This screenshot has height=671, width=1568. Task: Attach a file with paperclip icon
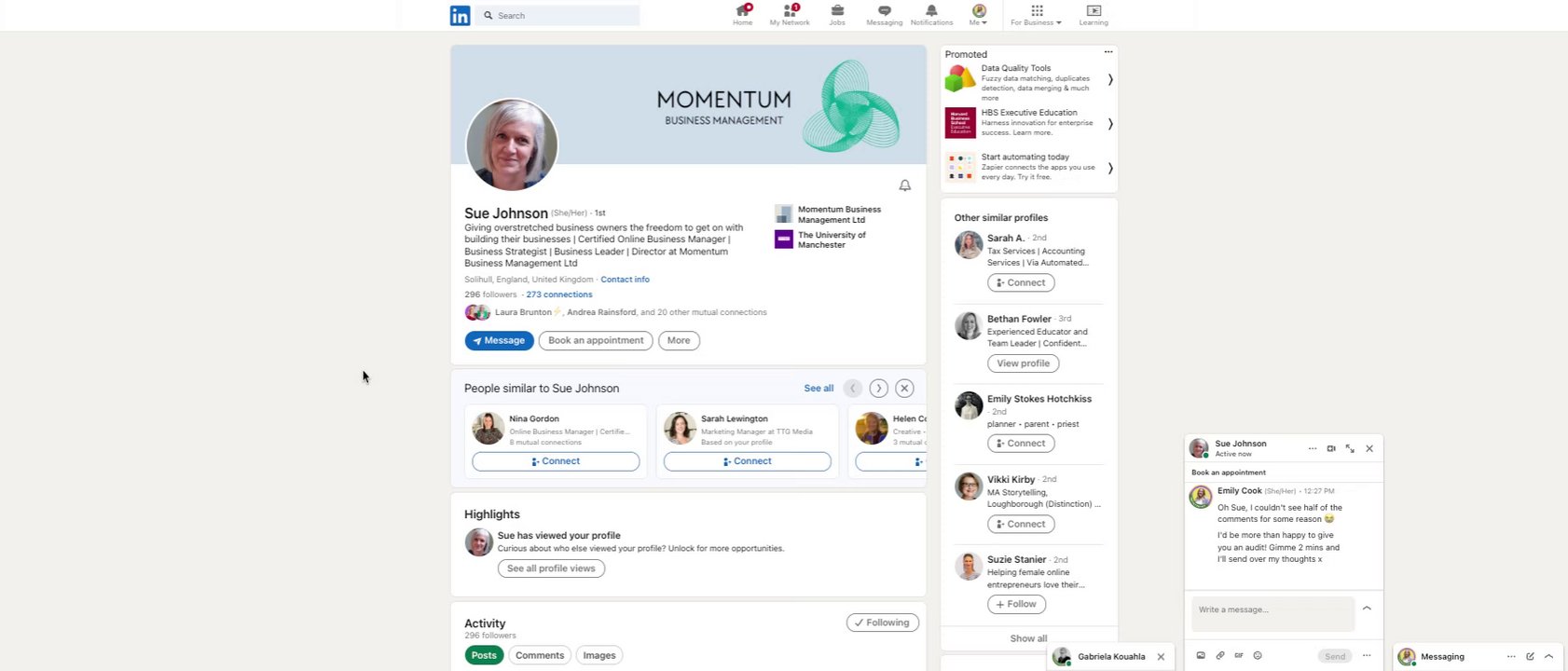(1219, 655)
